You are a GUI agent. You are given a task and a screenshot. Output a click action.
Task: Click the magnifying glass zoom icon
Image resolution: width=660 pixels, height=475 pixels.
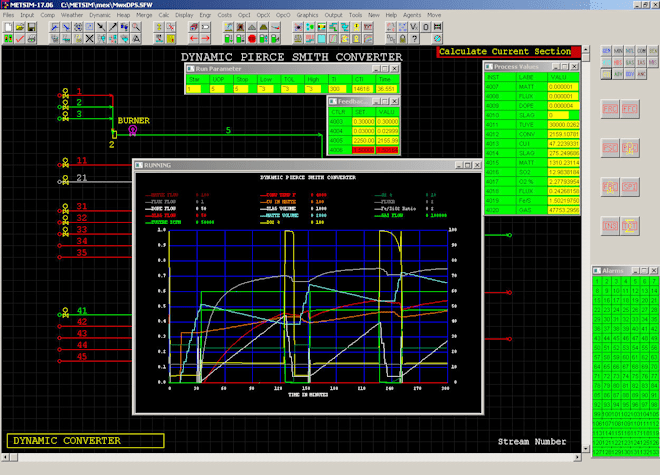[x=136, y=27]
